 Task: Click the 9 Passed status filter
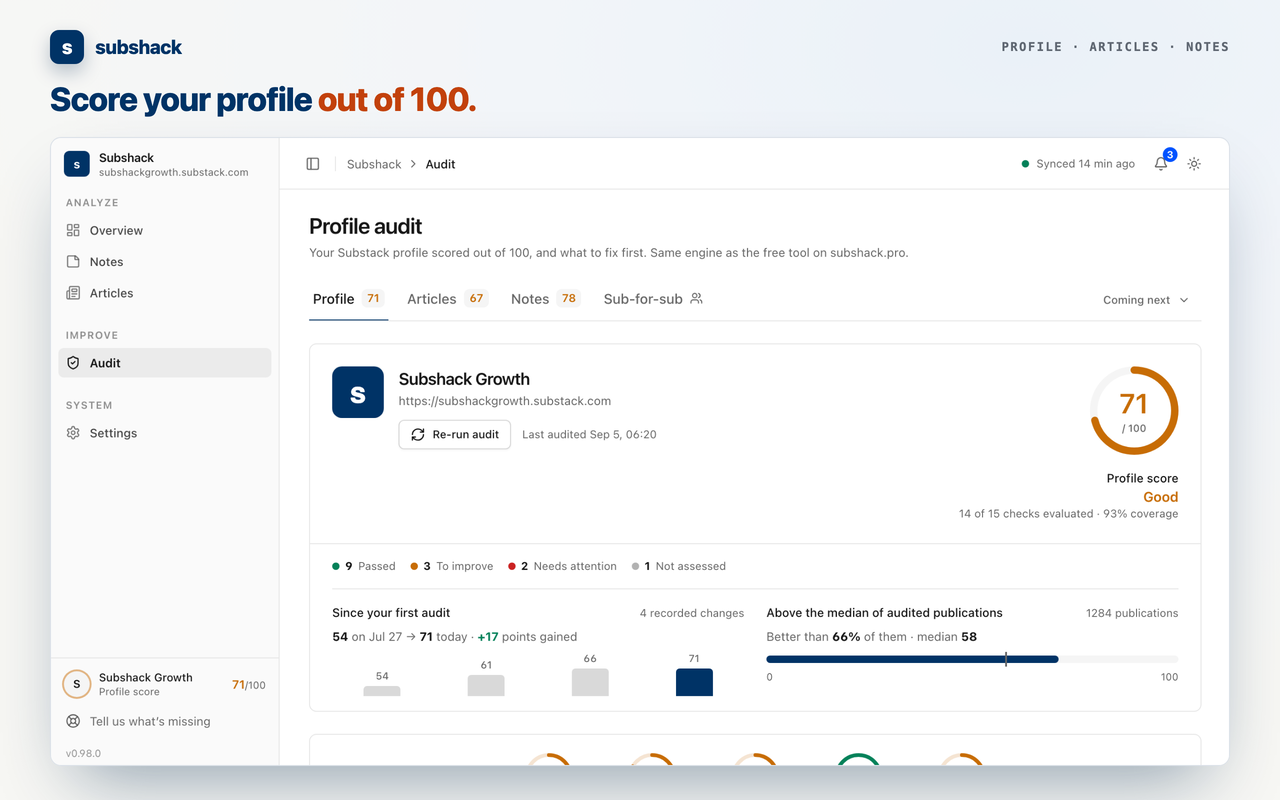coord(364,566)
